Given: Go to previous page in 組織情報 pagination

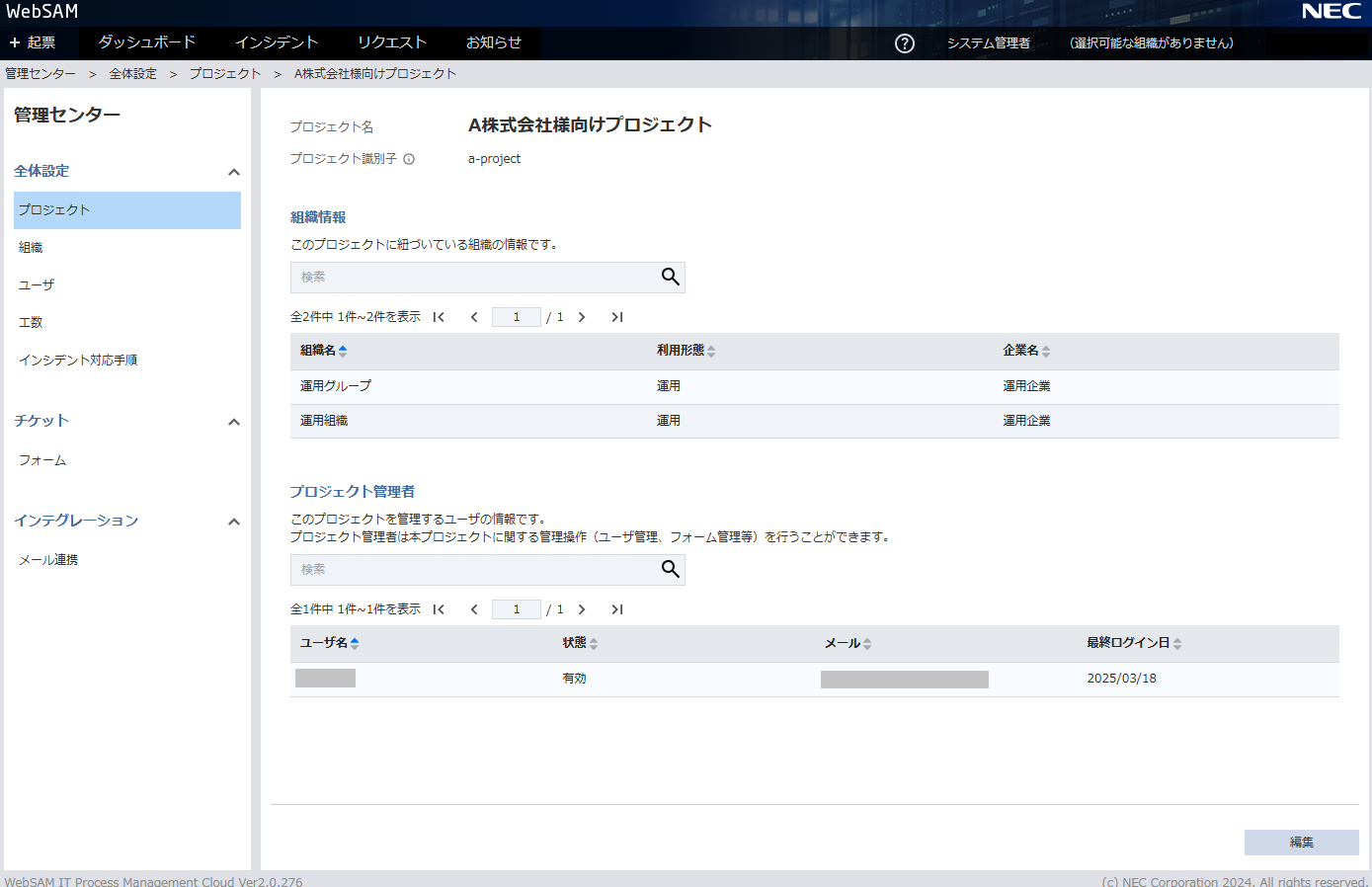Looking at the screenshot, I should [x=474, y=317].
